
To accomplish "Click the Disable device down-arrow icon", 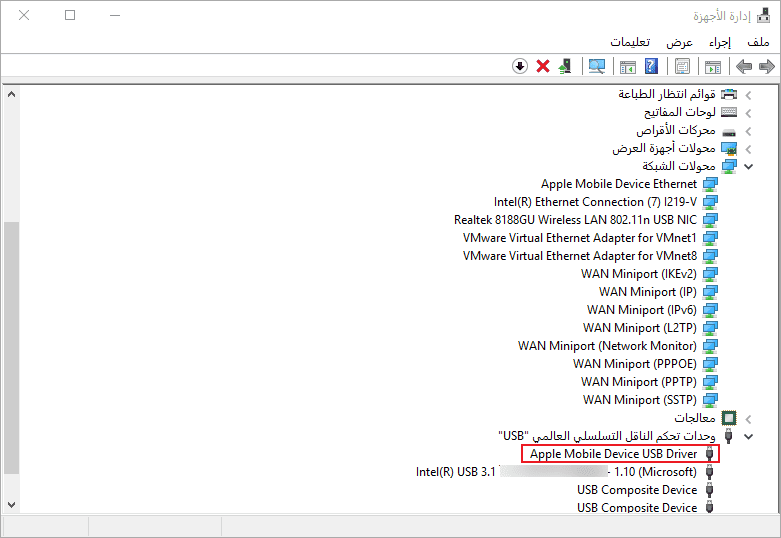I will pos(520,66).
